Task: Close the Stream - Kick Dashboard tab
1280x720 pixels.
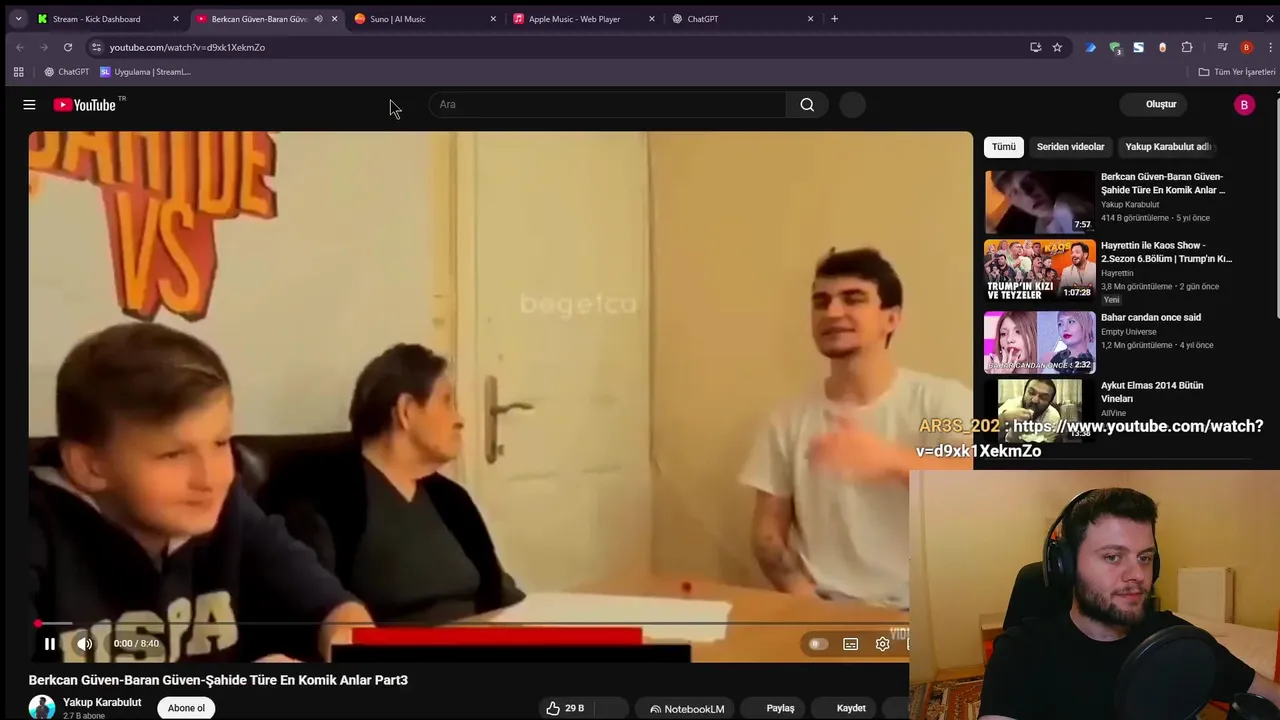Action: click(x=176, y=19)
